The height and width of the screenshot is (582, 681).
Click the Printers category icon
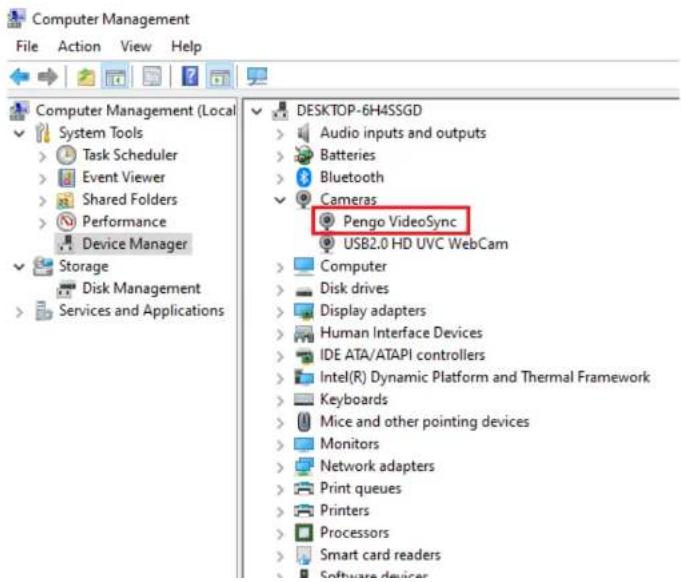coord(304,511)
